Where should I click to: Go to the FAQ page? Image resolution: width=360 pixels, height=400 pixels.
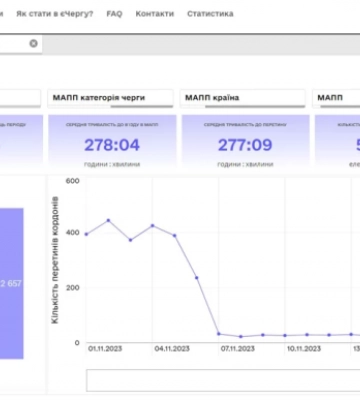click(114, 14)
